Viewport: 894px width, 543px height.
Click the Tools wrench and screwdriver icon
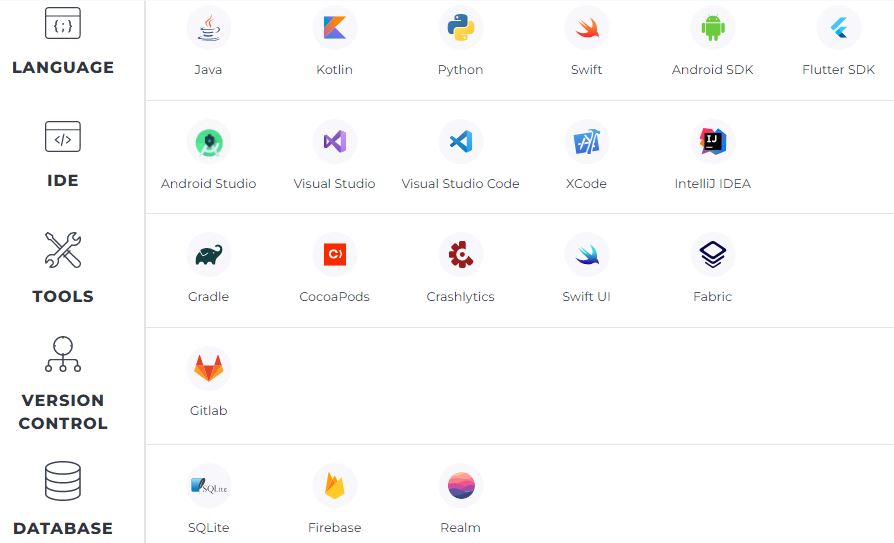click(63, 250)
